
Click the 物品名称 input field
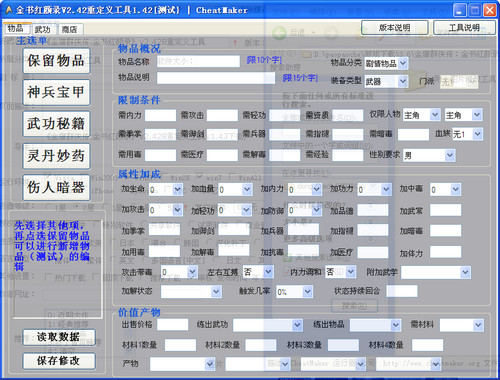point(198,61)
